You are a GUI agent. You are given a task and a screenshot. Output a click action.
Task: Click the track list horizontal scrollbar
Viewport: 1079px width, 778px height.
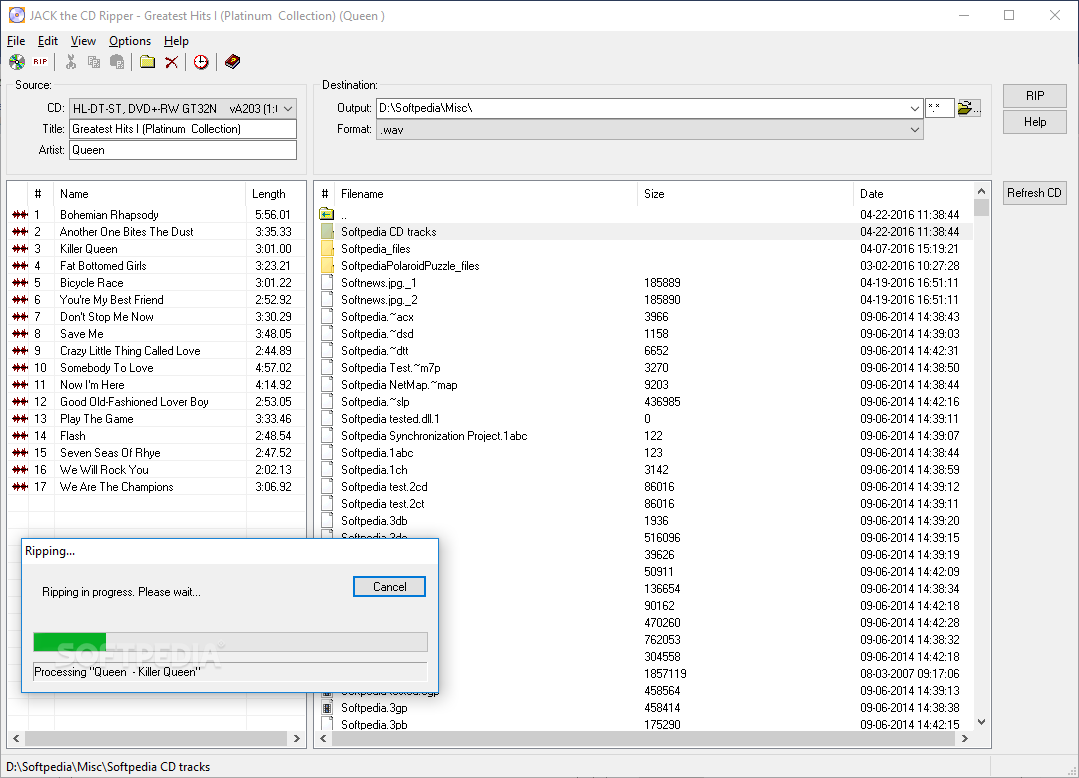[x=156, y=738]
